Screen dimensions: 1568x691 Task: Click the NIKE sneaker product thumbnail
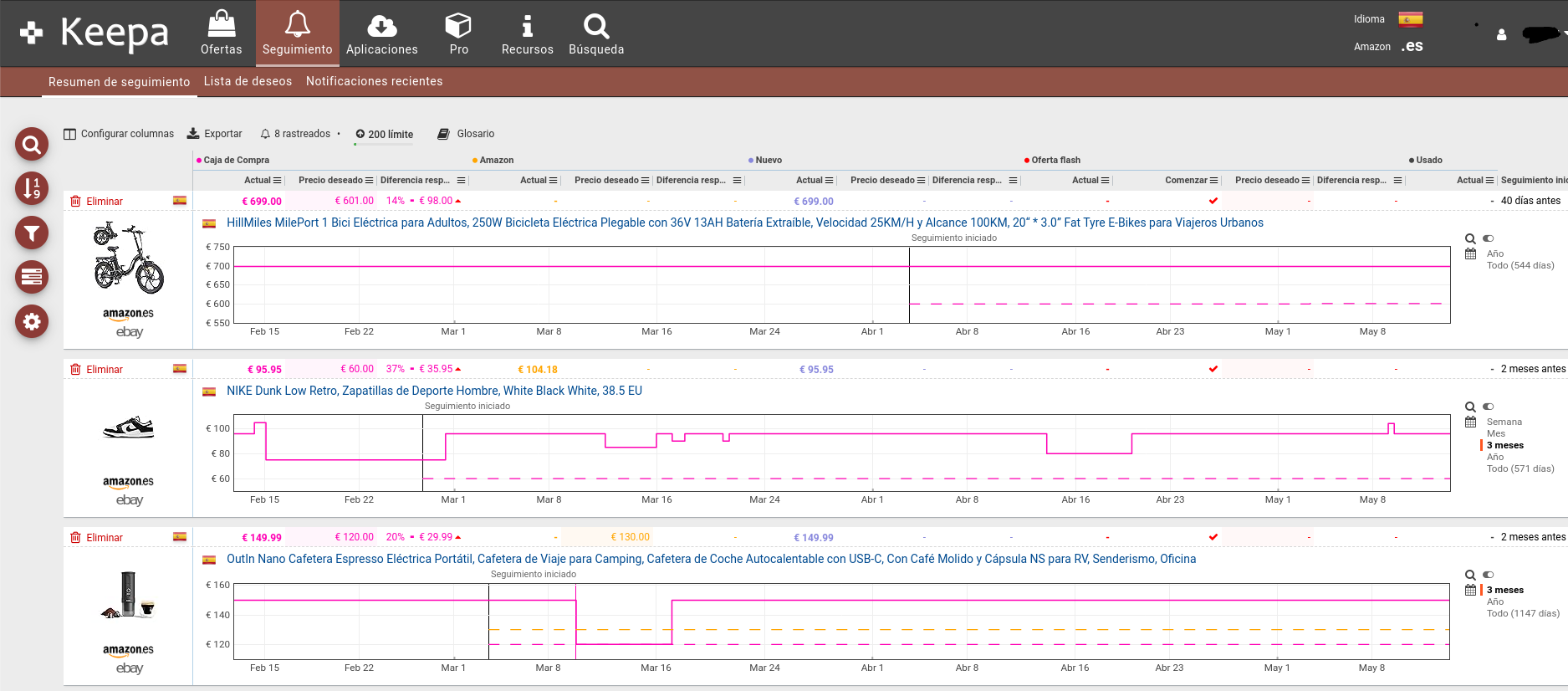click(x=128, y=427)
